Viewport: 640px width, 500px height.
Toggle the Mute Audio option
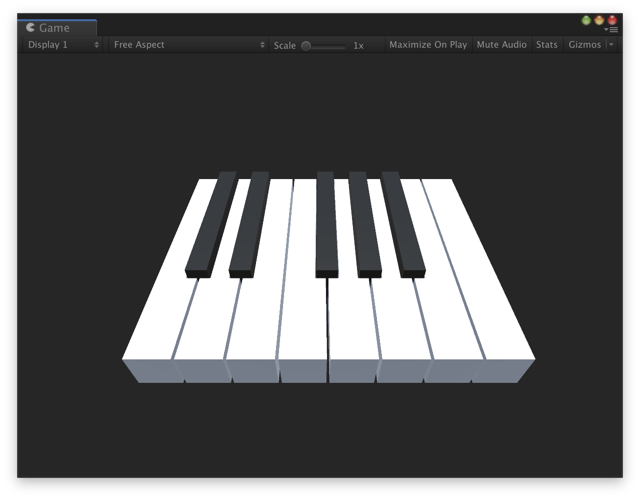501,45
